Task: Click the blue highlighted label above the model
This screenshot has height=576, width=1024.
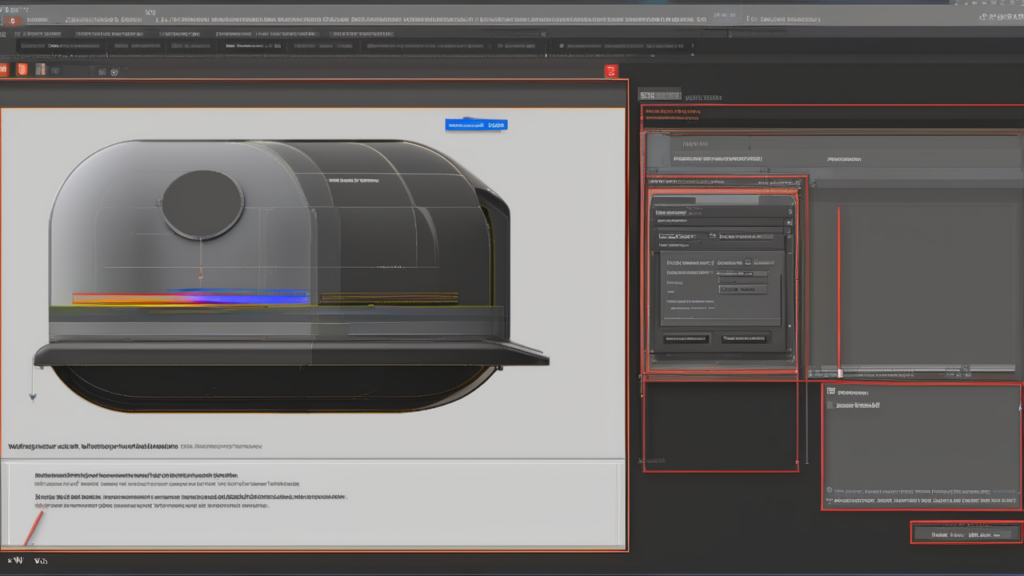Action: [476, 126]
